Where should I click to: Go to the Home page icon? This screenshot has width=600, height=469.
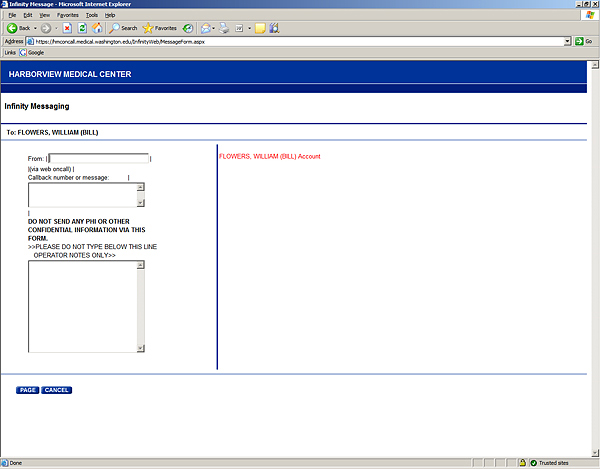[x=97, y=28]
